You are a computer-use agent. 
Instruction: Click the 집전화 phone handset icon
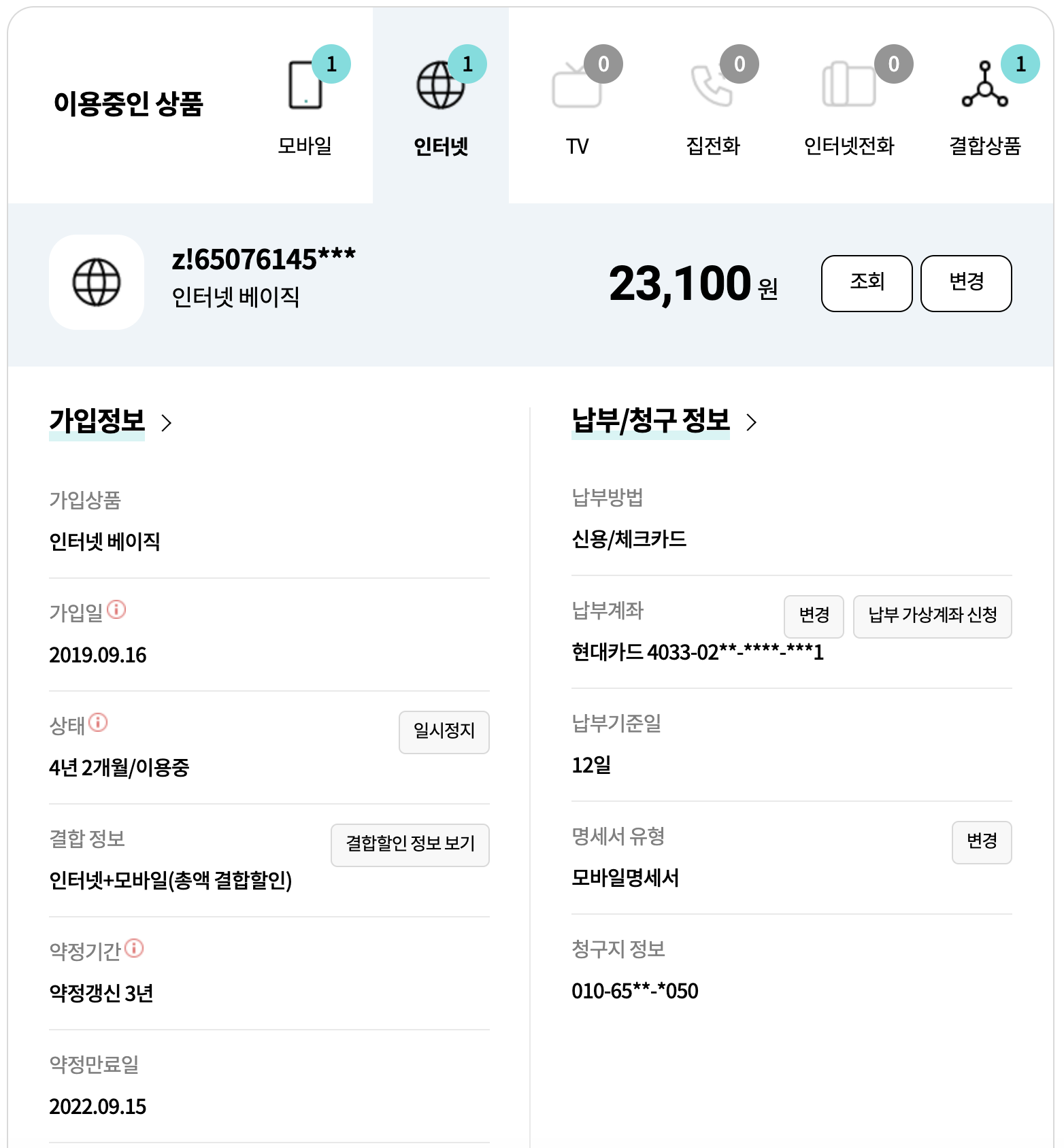(x=712, y=86)
